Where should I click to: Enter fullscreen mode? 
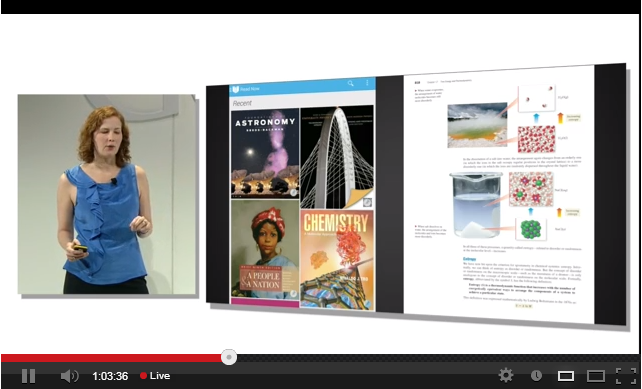pos(626,375)
